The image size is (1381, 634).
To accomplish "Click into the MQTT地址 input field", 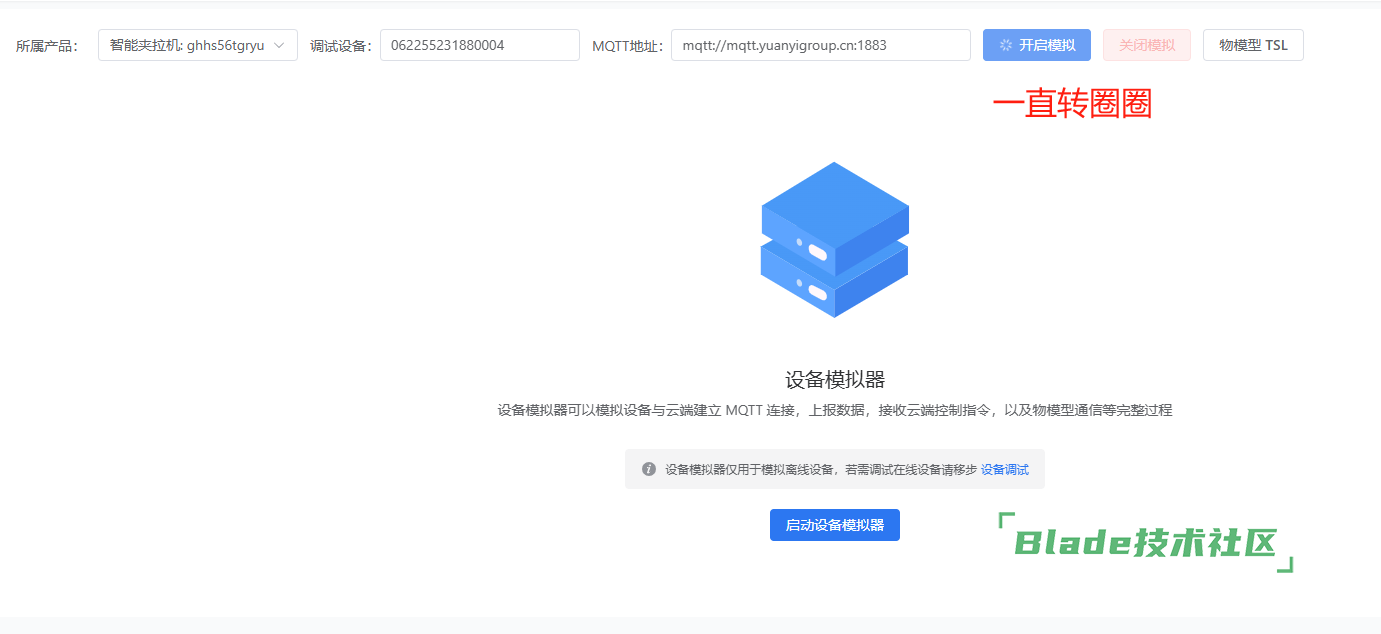I will [820, 45].
